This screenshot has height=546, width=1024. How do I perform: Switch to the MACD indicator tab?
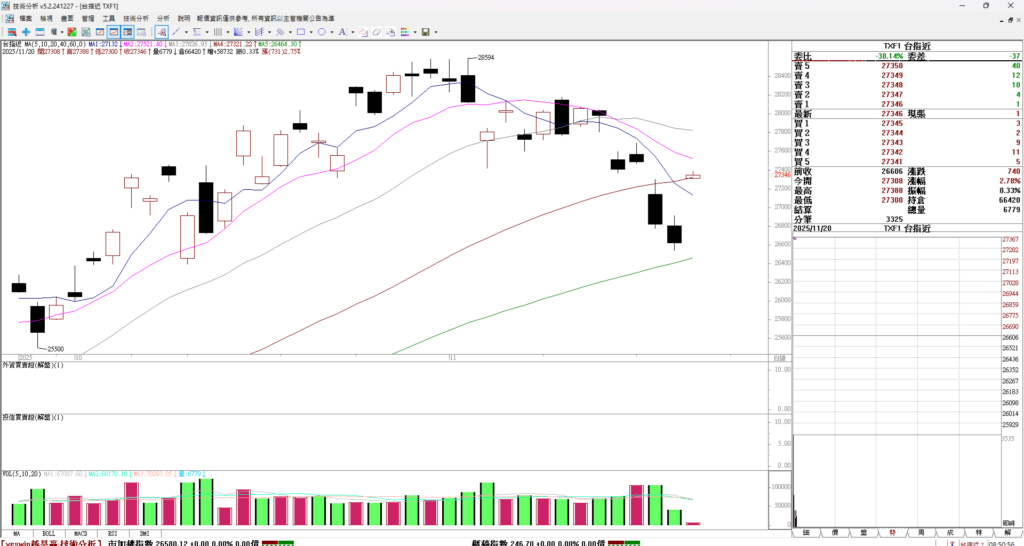pyautogui.click(x=79, y=535)
